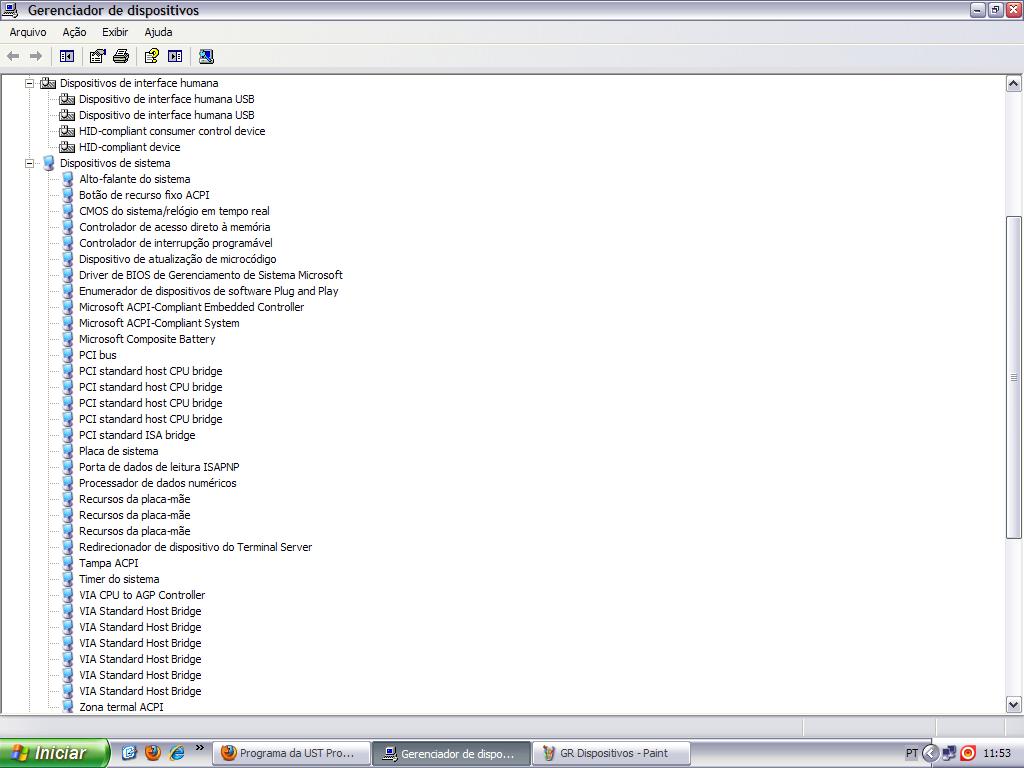Image resolution: width=1024 pixels, height=768 pixels.
Task: Click the Dispositivos de sistema category icon
Action: click(48, 163)
